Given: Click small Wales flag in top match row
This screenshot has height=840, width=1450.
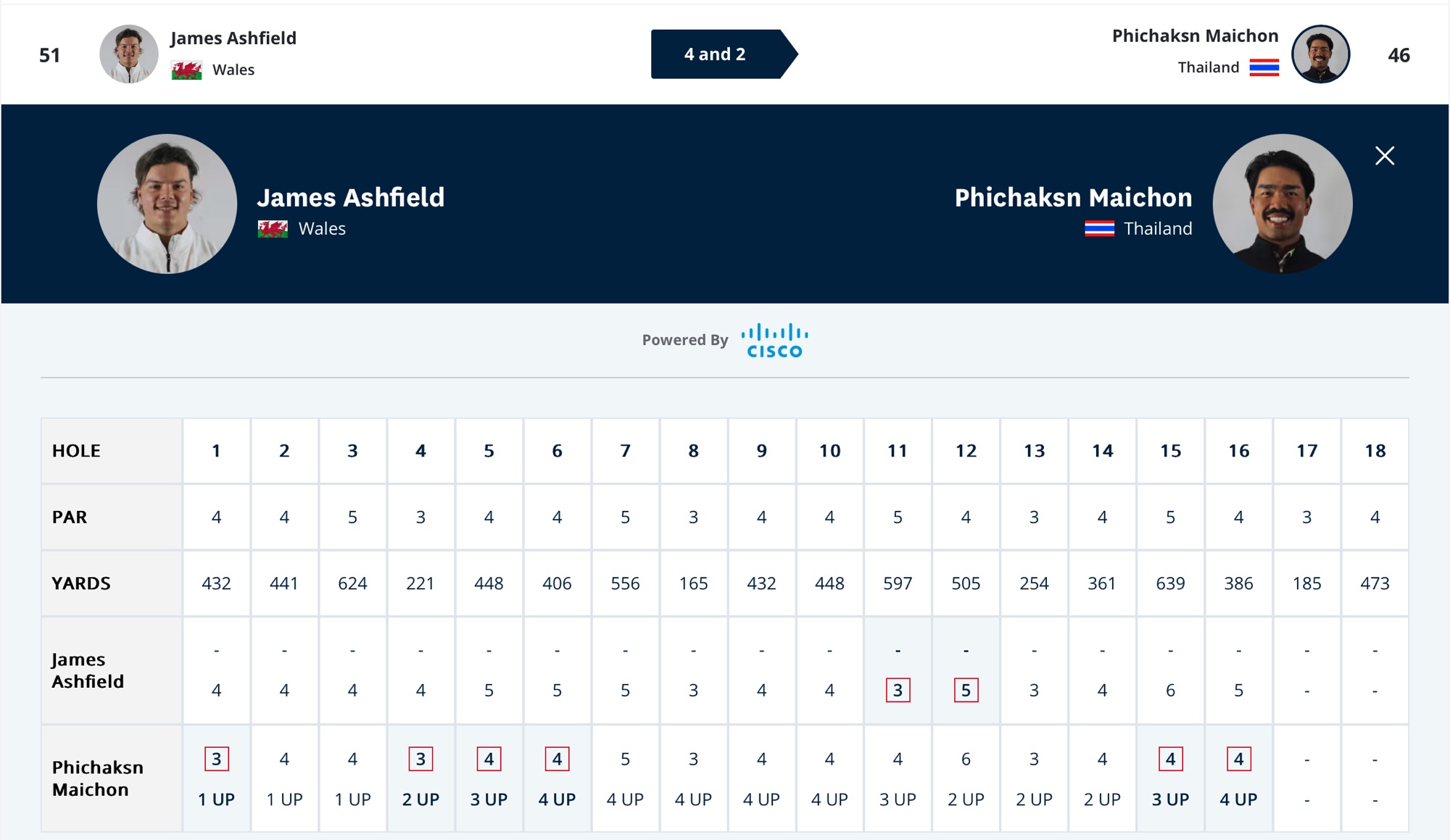Looking at the screenshot, I should pyautogui.click(x=186, y=70).
